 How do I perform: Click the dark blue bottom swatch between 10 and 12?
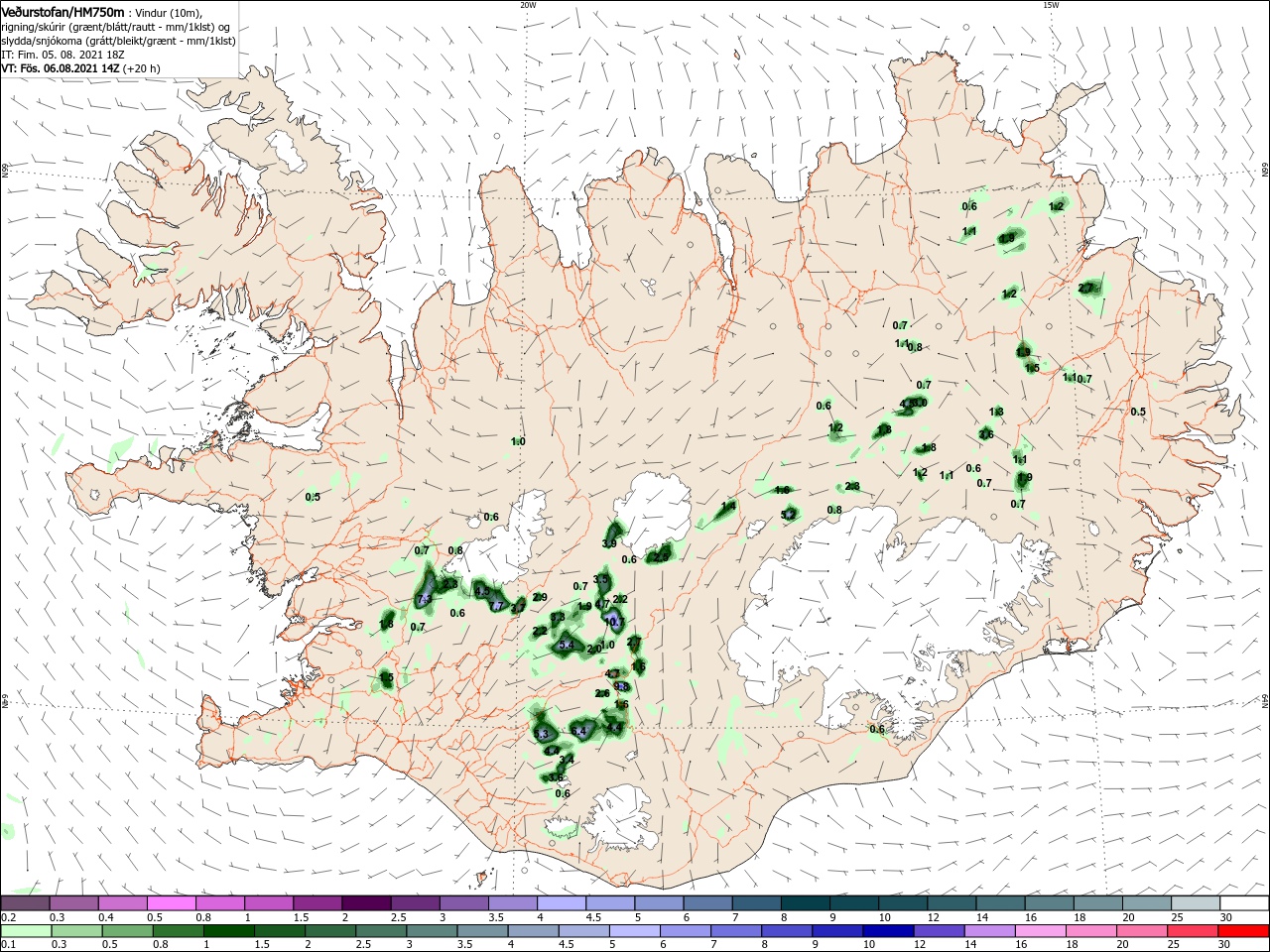tap(889, 931)
